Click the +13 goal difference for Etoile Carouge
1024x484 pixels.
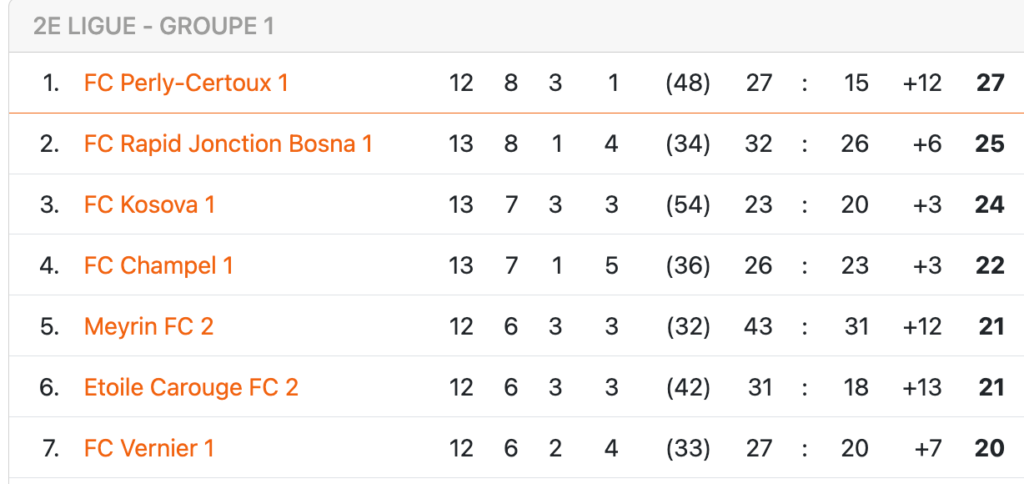[922, 387]
